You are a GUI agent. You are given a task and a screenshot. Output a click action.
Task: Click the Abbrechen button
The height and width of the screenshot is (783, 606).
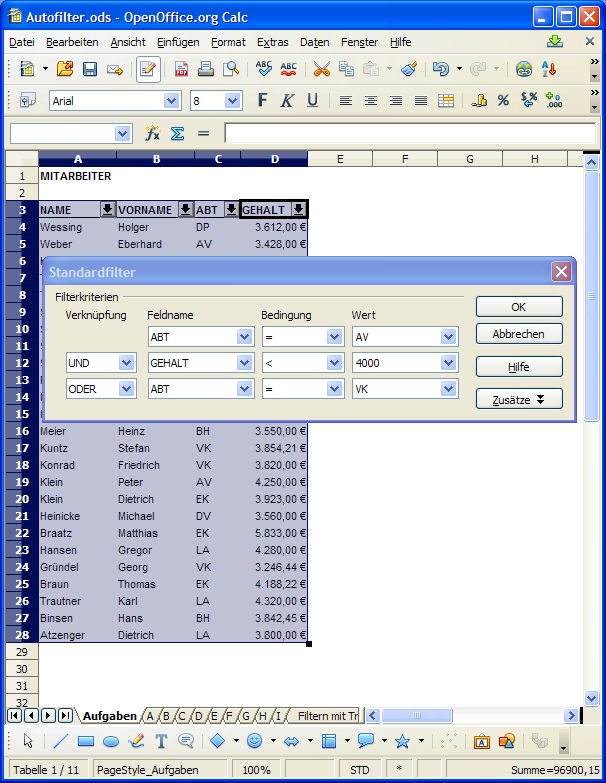point(518,334)
